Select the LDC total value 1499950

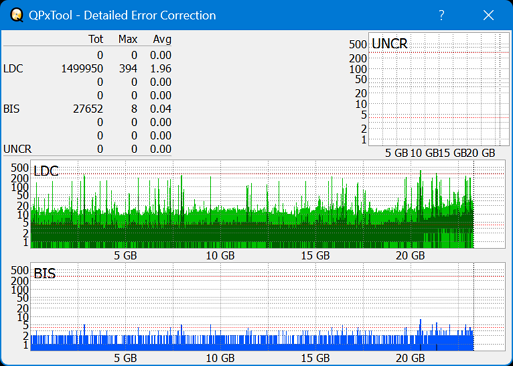tap(82, 69)
